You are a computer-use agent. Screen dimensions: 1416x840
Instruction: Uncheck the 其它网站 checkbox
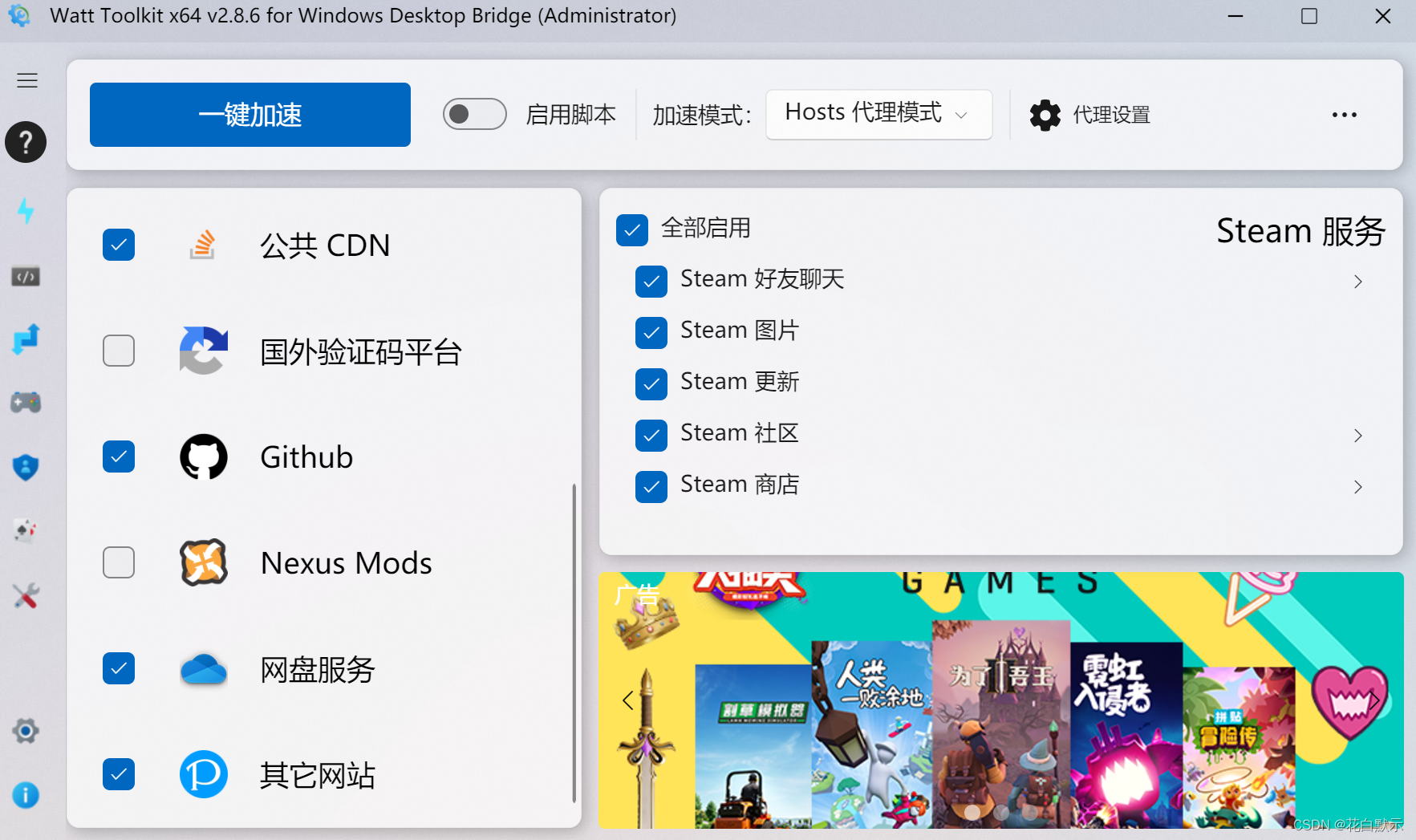click(119, 774)
